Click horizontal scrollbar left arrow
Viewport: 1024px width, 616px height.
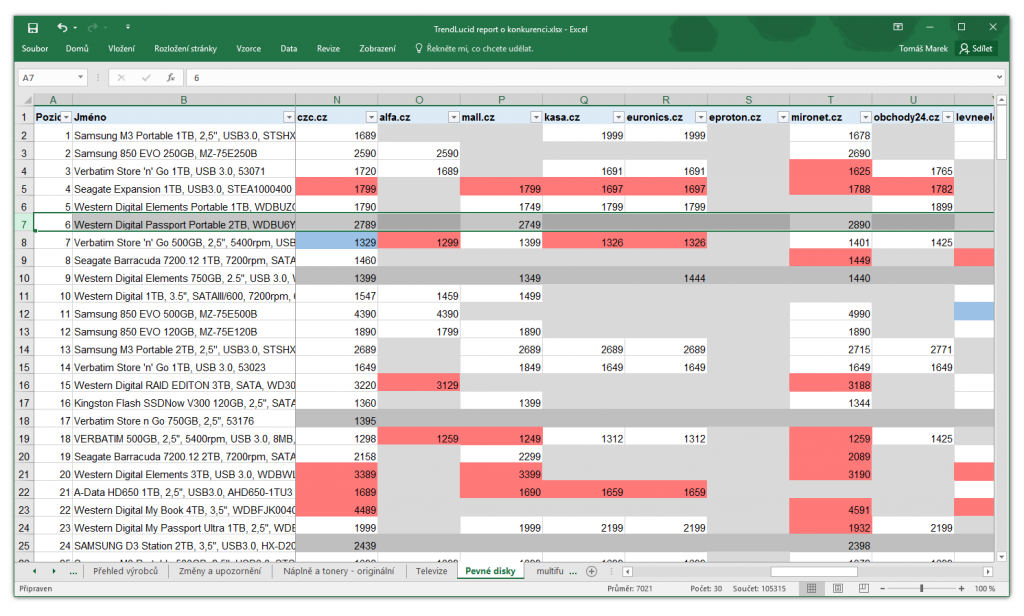(x=628, y=572)
